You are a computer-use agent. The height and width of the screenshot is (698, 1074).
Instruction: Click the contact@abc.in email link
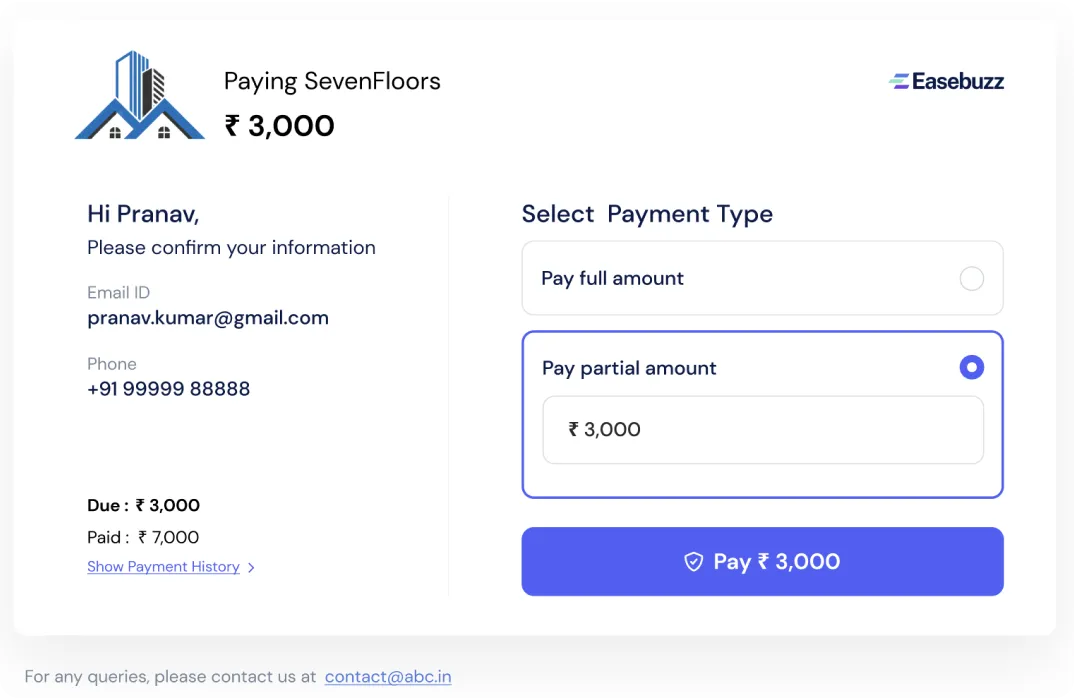click(388, 677)
